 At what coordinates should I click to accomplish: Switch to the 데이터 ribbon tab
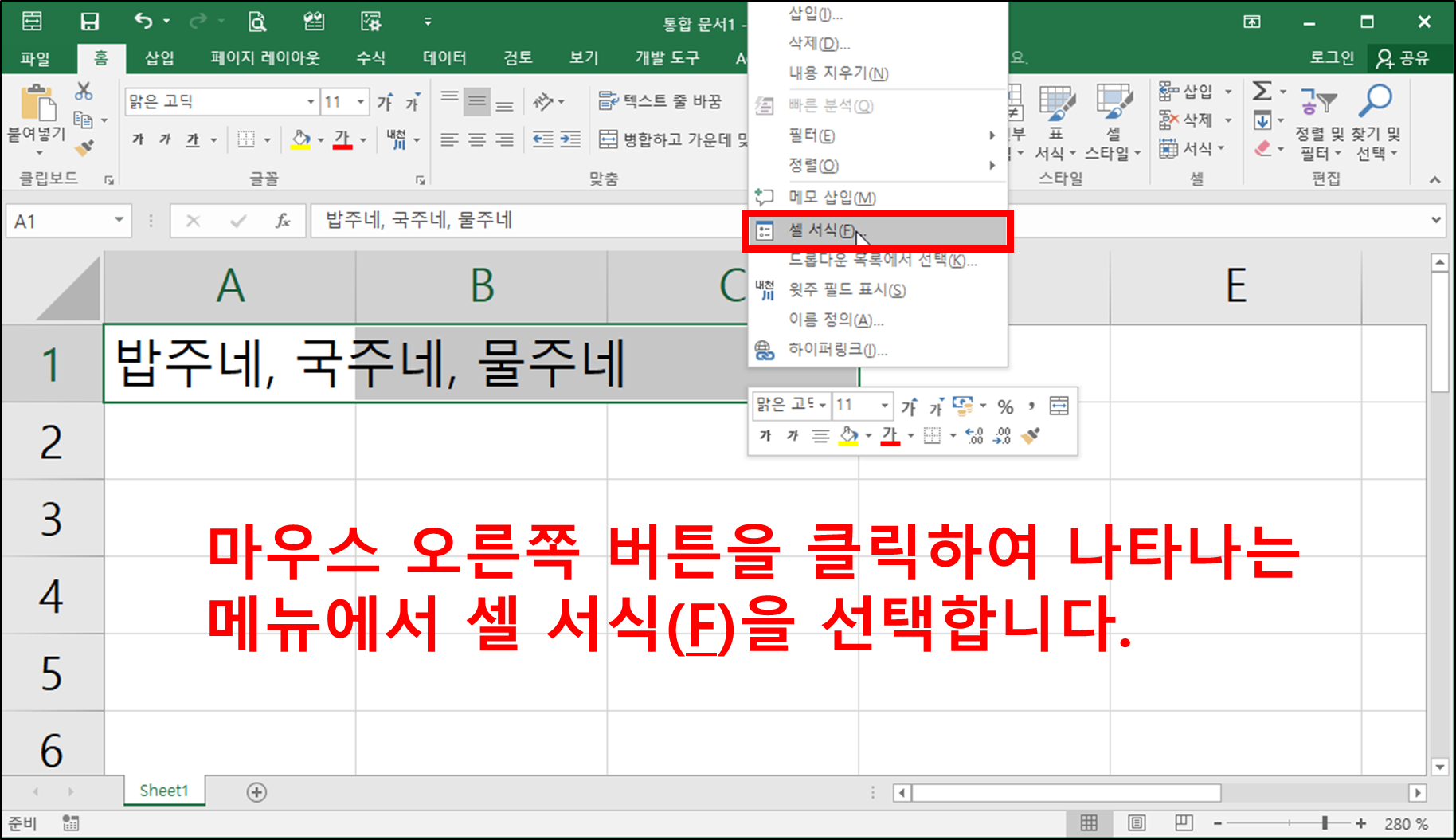coord(444,57)
